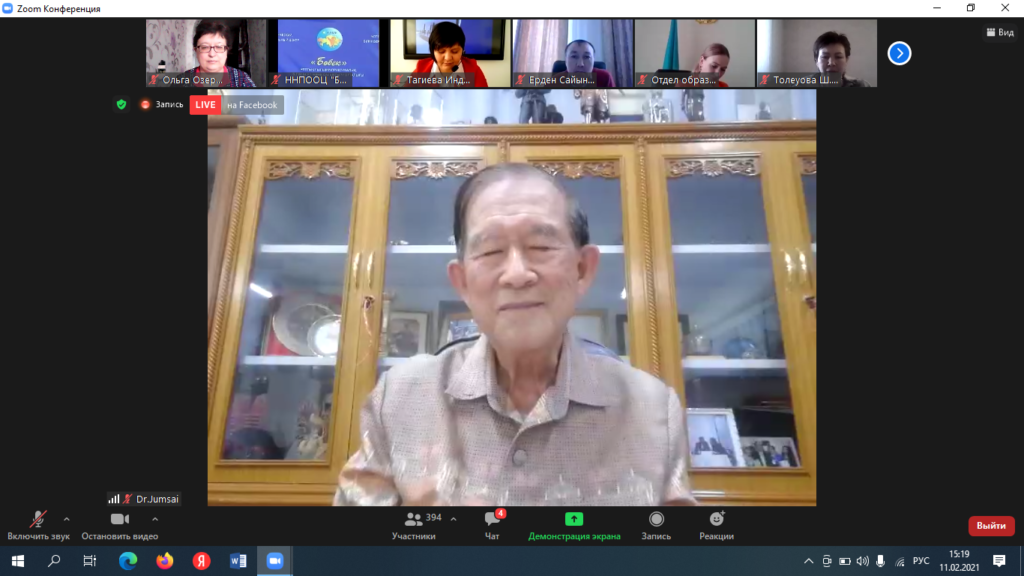Select Отдел образ... participant thumbnail
The image size is (1024, 576).
[695, 53]
